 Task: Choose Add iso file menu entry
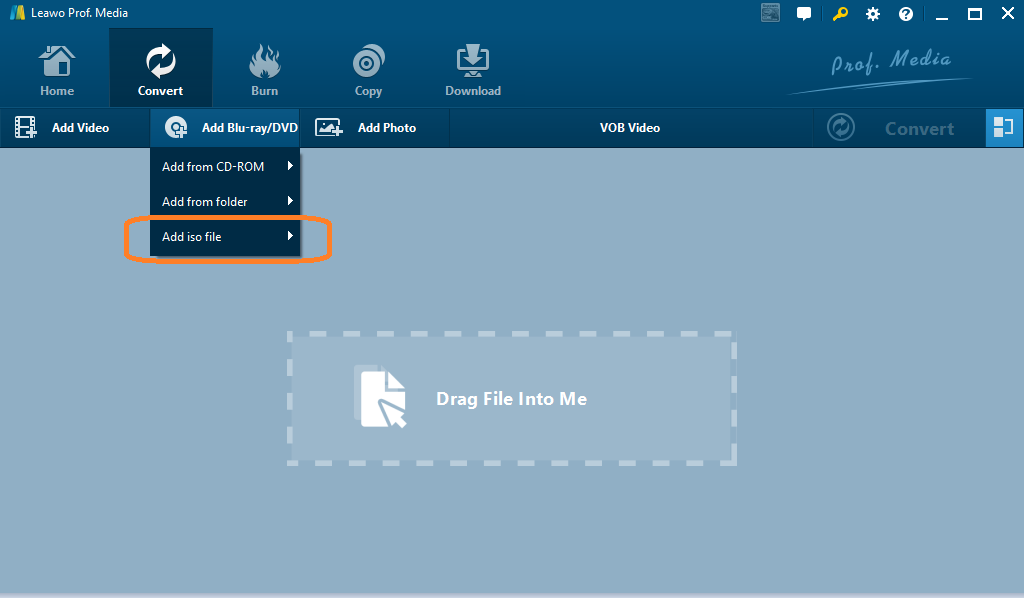click(x=225, y=237)
